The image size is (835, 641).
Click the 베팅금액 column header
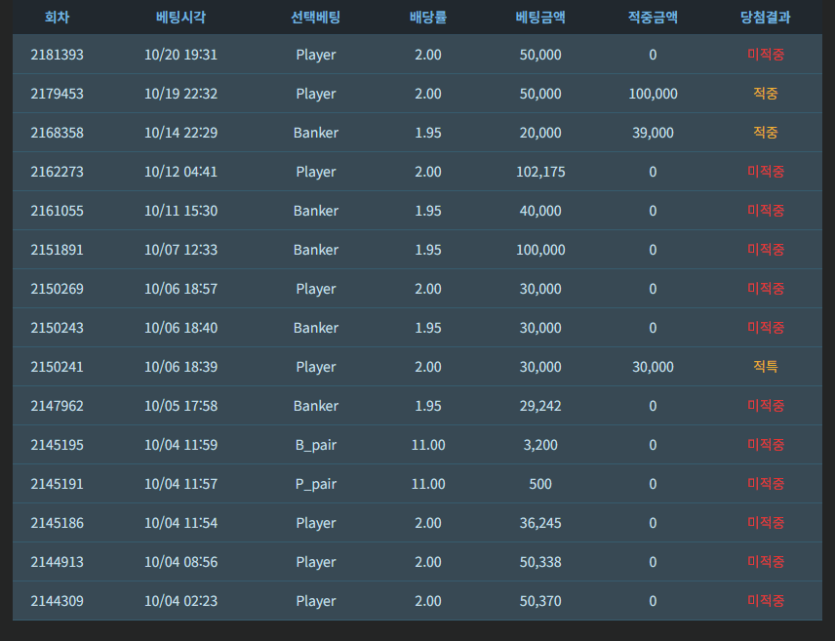(x=540, y=17)
